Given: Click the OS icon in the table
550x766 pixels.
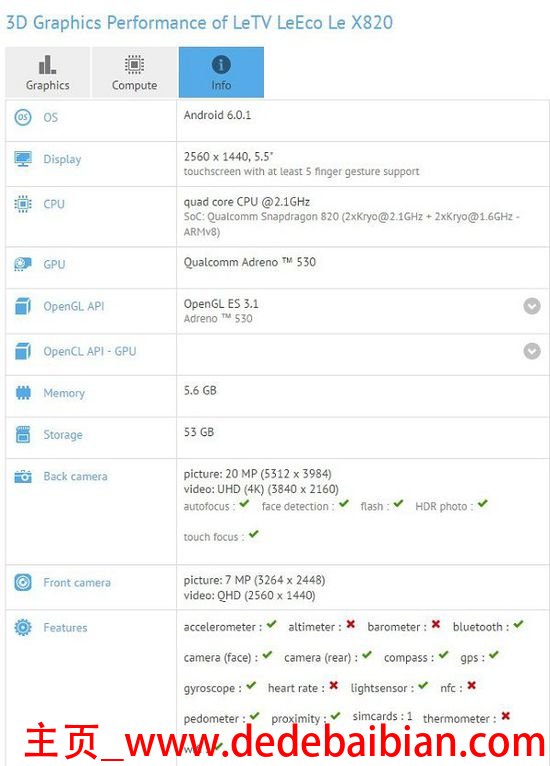Looking at the screenshot, I should pyautogui.click(x=23, y=117).
